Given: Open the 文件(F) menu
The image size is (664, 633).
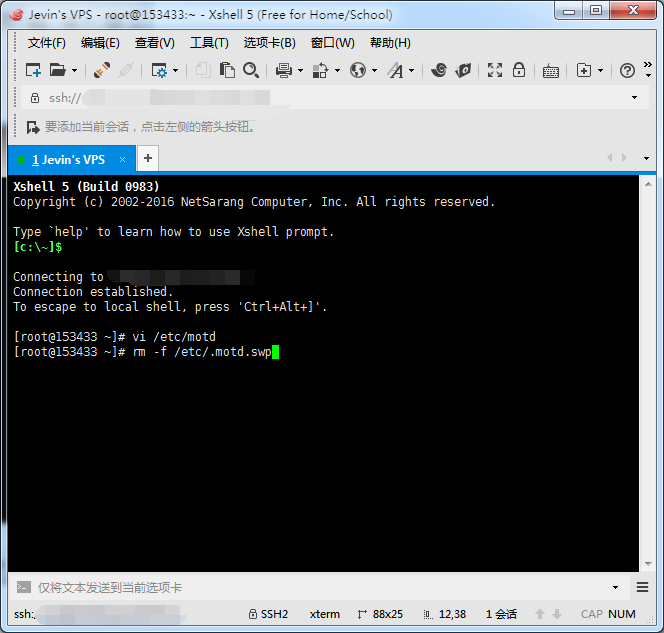Looking at the screenshot, I should point(47,43).
